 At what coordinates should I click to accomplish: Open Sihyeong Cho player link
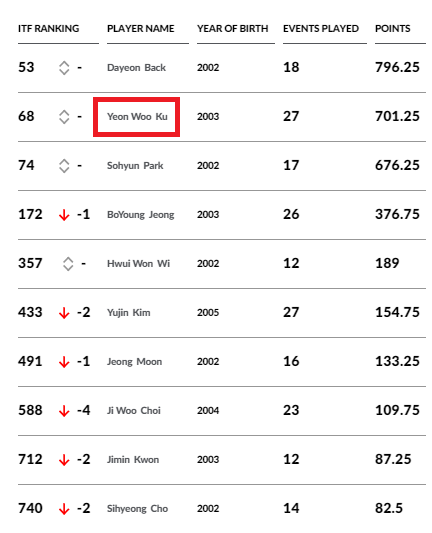click(137, 509)
